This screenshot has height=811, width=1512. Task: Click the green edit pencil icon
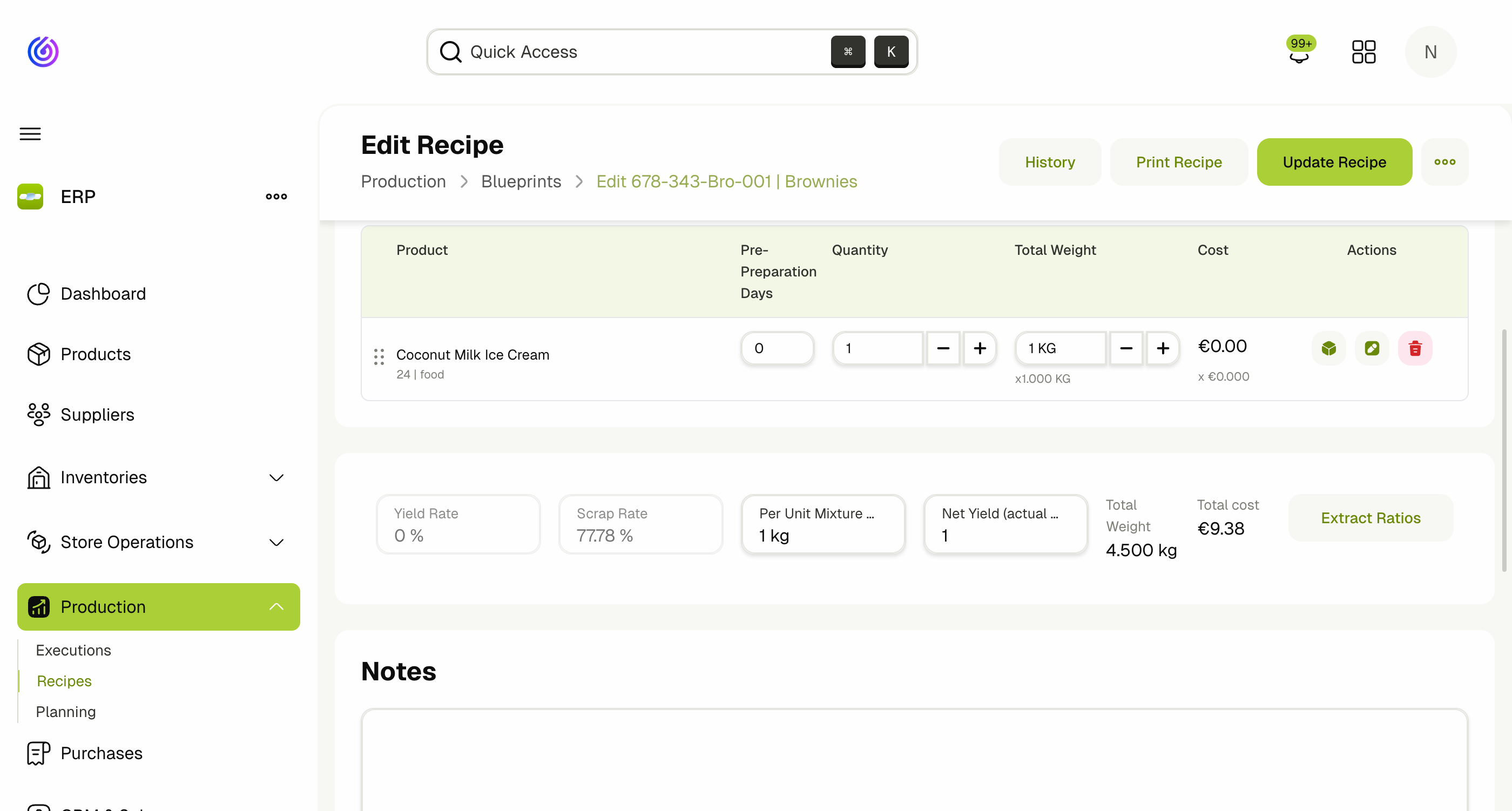pos(1371,349)
